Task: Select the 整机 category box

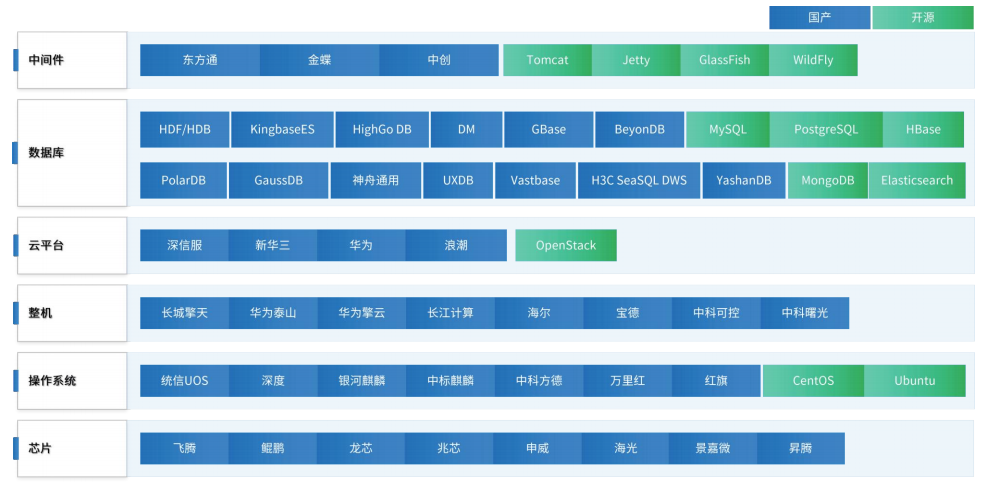Action: (72, 312)
